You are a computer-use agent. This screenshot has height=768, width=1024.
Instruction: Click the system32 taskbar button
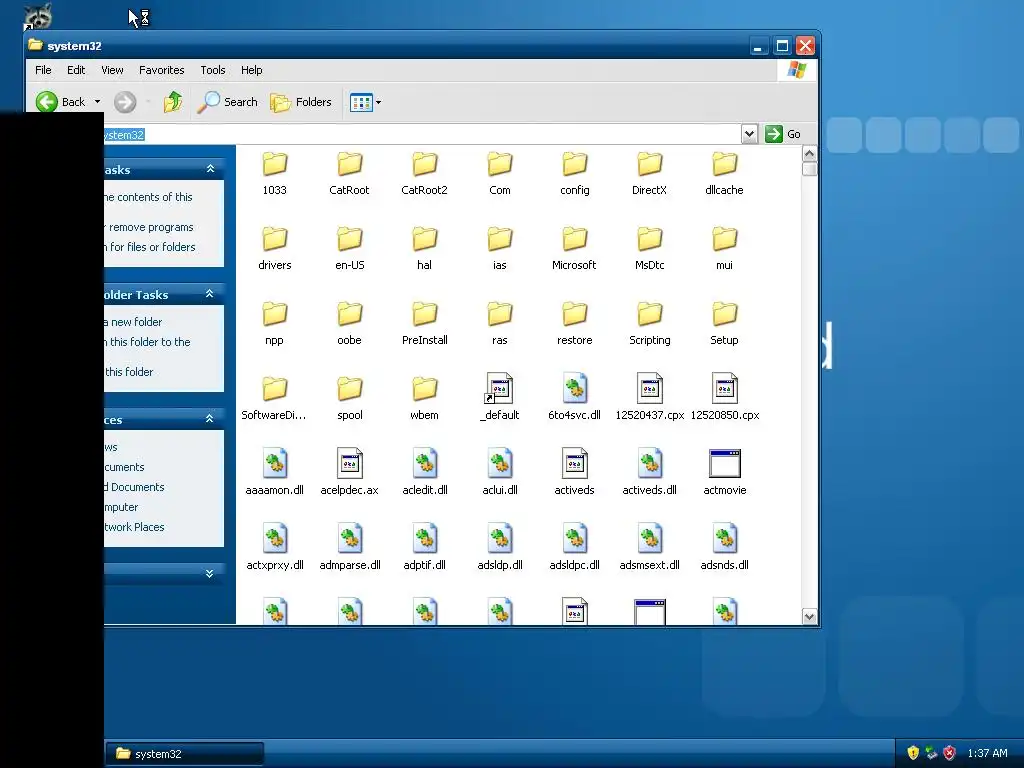click(x=184, y=754)
